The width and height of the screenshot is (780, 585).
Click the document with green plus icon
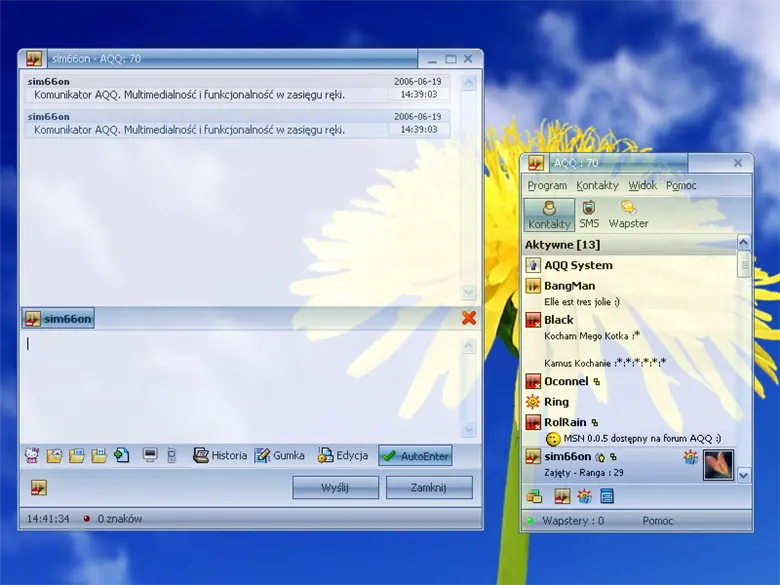click(121, 455)
